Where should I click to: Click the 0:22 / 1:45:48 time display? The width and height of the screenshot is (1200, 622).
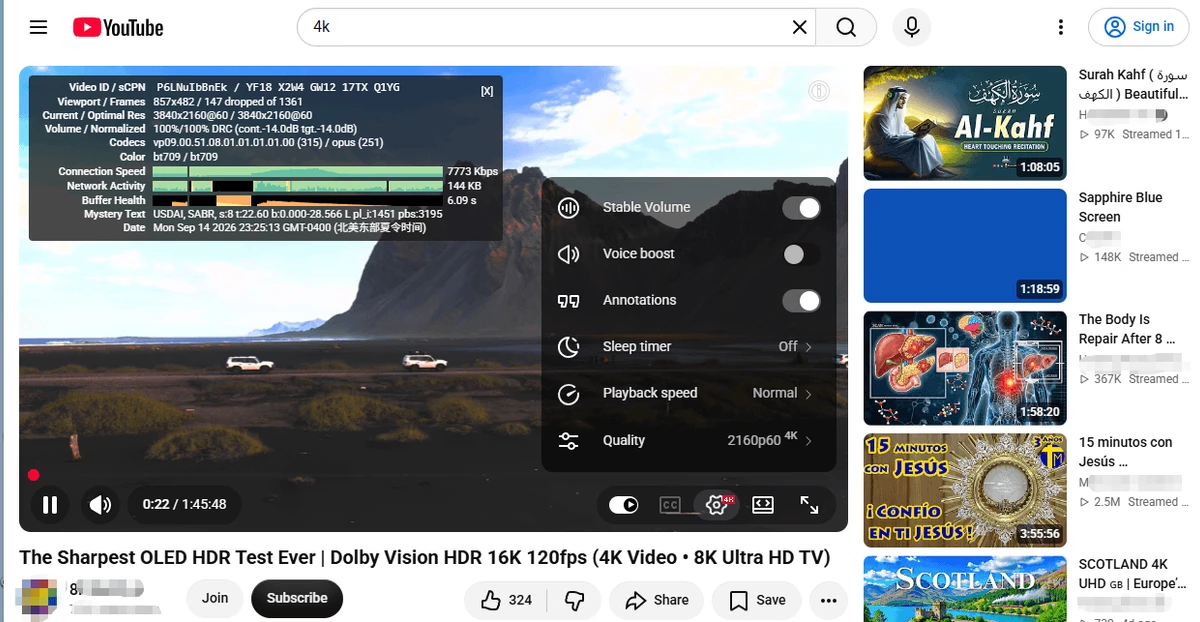185,505
